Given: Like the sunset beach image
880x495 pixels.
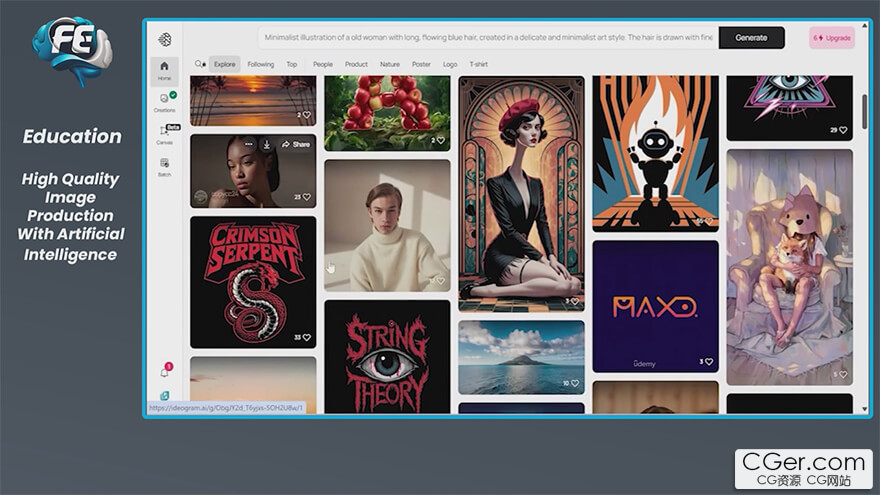Looking at the screenshot, I should 306,115.
